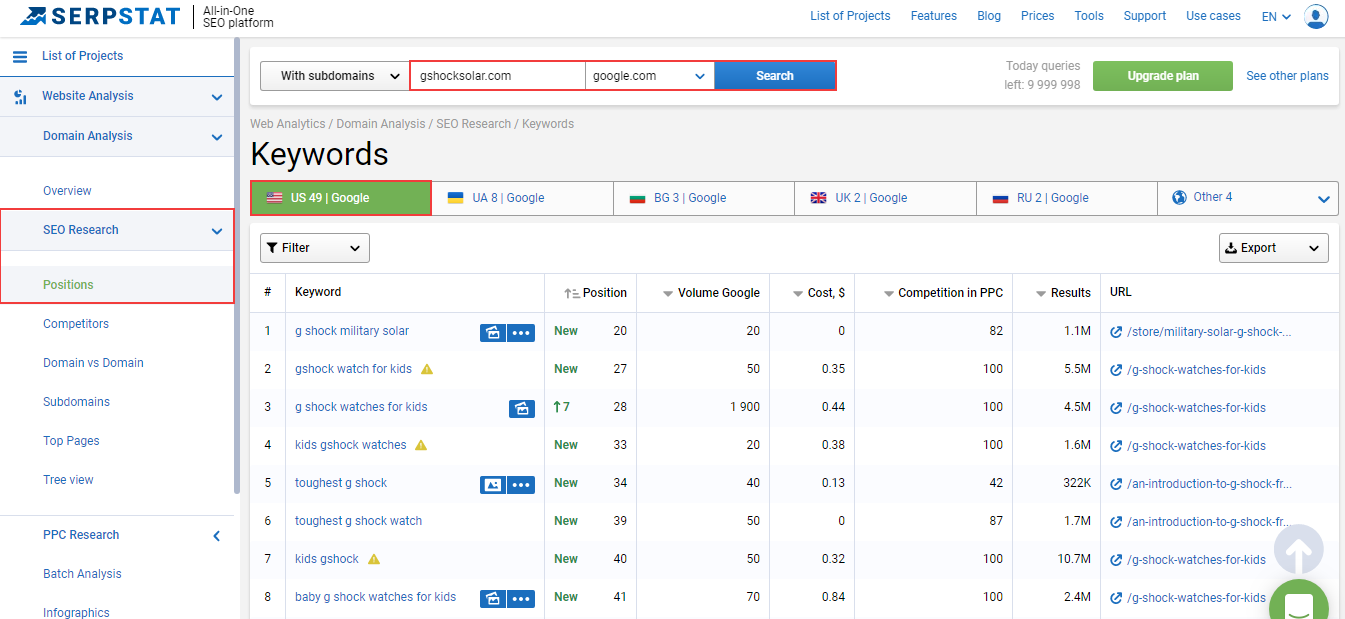Image resolution: width=1345 pixels, height=619 pixels.
Task: Open Prices in the top menu
Action: (x=1037, y=16)
